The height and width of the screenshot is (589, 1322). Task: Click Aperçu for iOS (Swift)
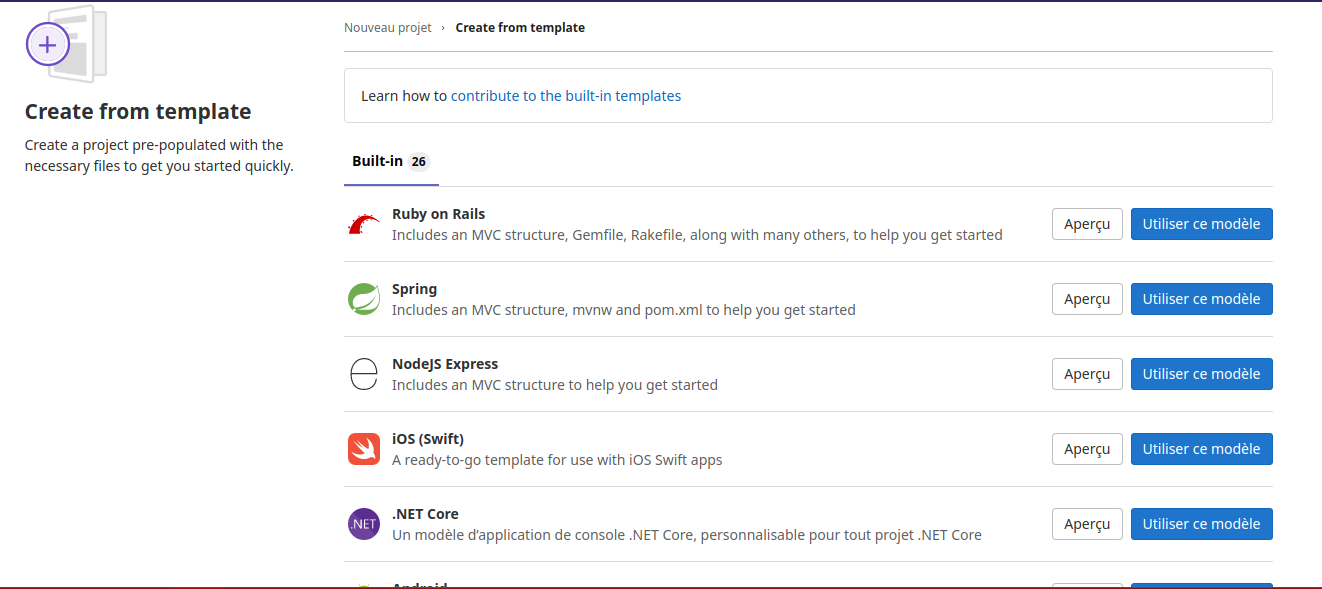(x=1087, y=449)
